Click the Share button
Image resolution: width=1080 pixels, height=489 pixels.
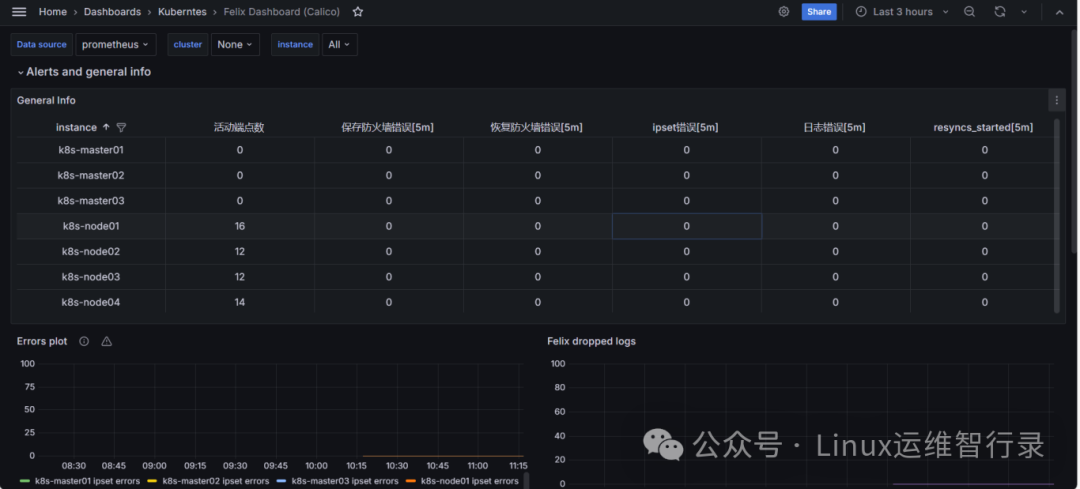pyautogui.click(x=819, y=12)
